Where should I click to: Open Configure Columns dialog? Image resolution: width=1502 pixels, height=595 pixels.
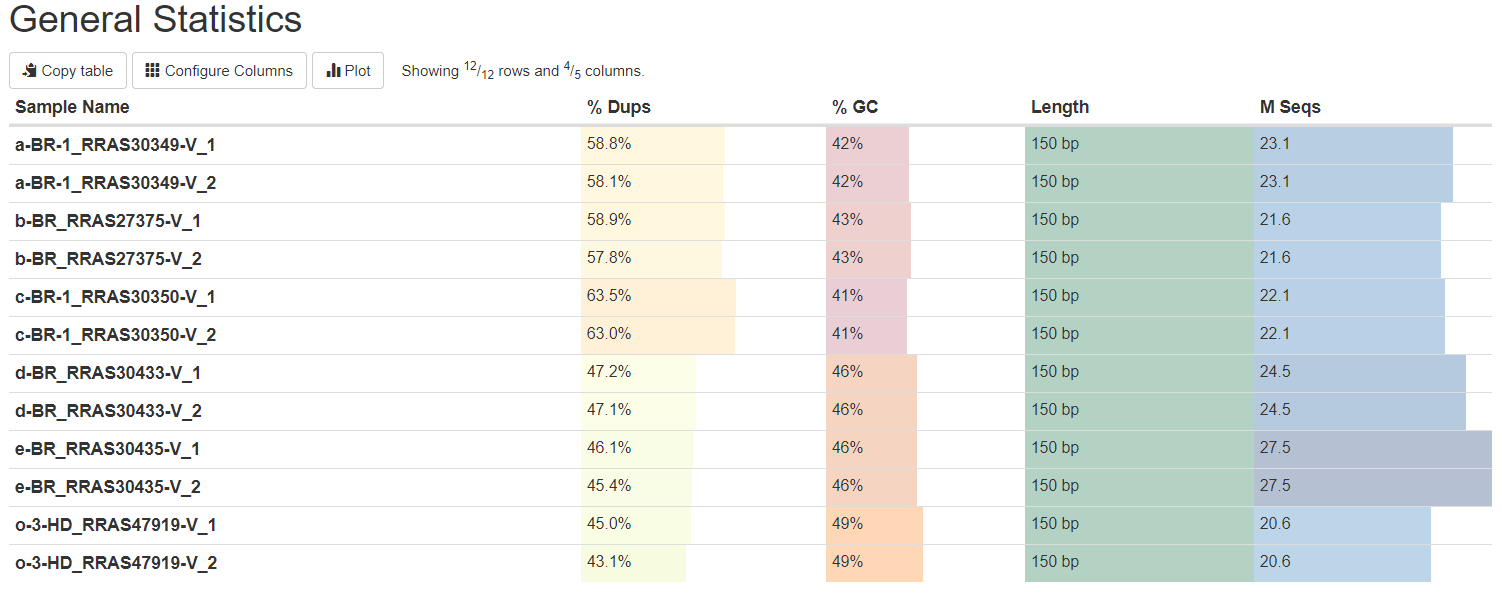[219, 71]
